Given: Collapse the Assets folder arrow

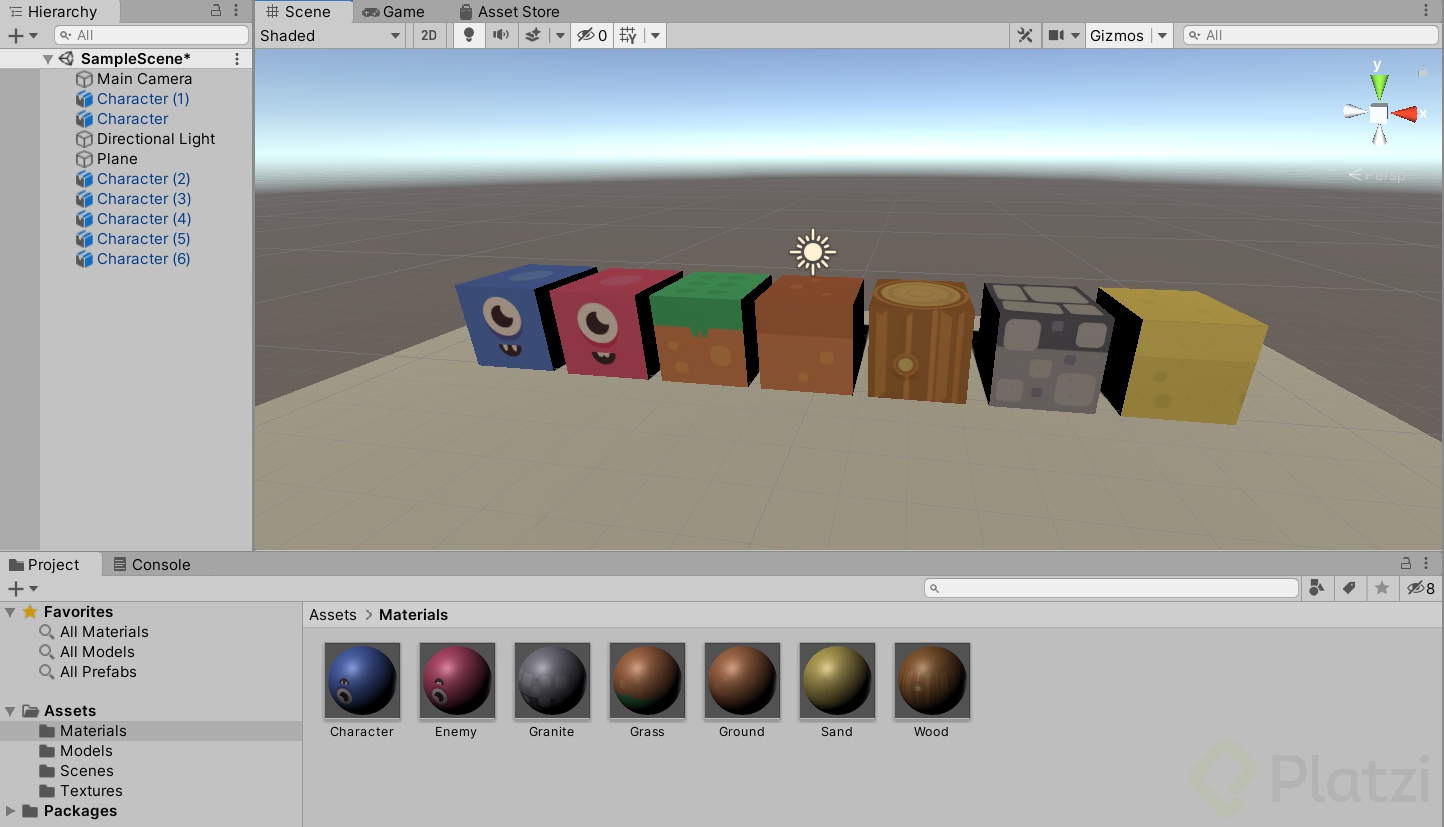Looking at the screenshot, I should (10, 711).
